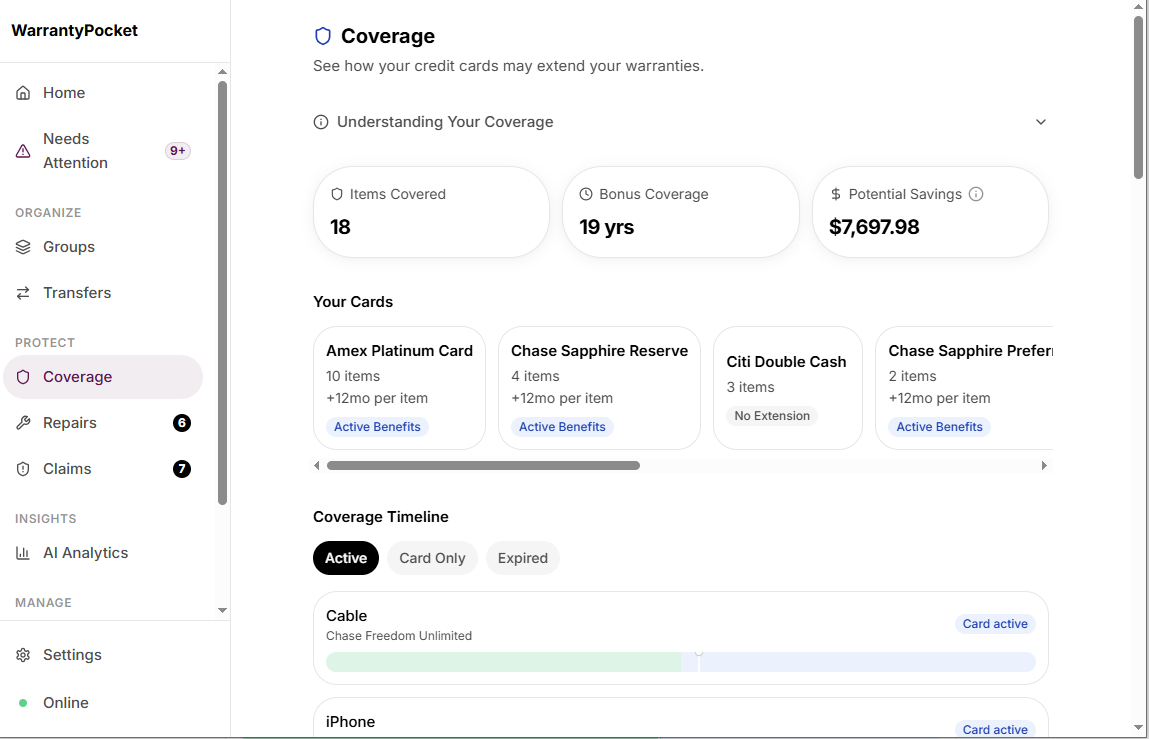Click the 7 badge next to Claims
This screenshot has width=1149, height=739.
point(182,469)
